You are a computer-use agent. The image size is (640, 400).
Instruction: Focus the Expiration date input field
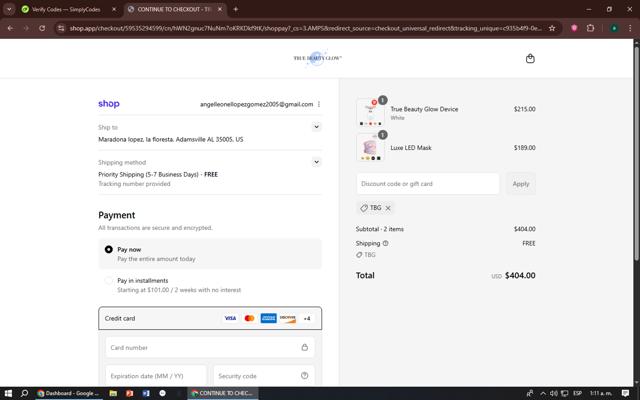coord(156,376)
